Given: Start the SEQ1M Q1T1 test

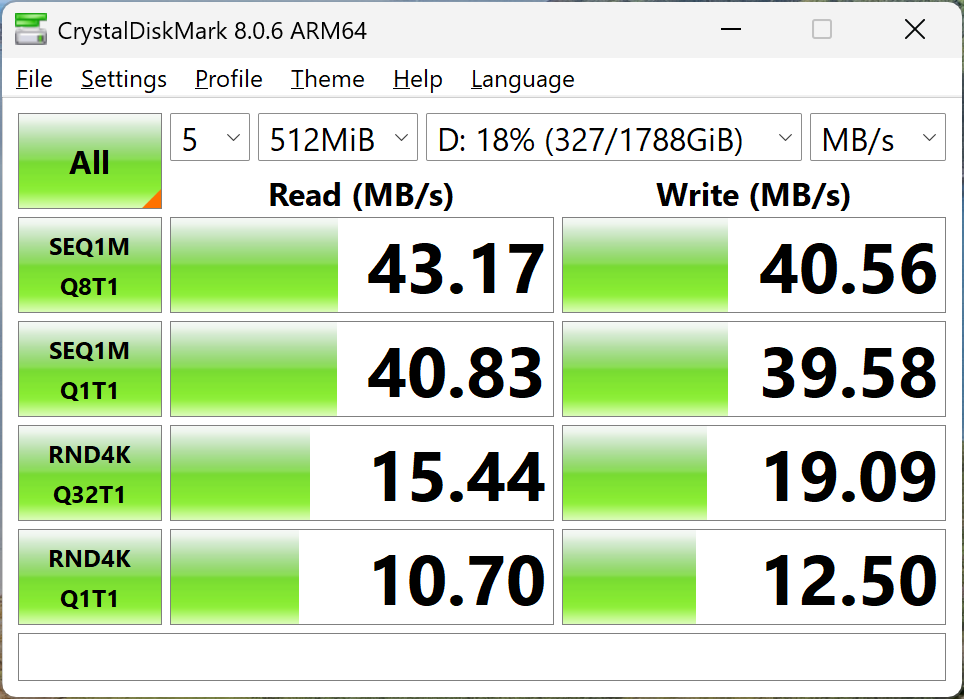Looking at the screenshot, I should click(89, 369).
